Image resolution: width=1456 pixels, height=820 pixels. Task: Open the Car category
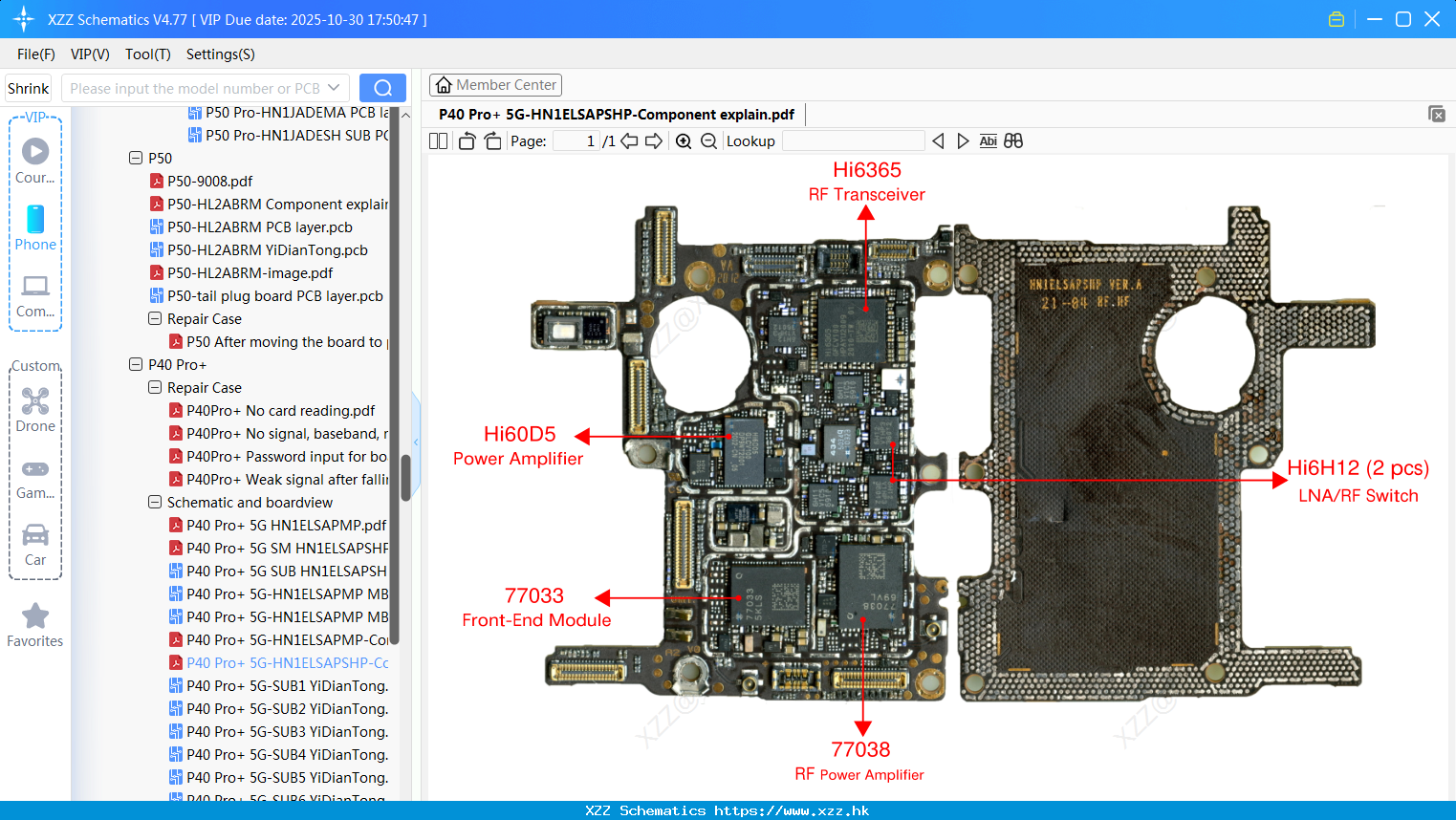point(35,545)
